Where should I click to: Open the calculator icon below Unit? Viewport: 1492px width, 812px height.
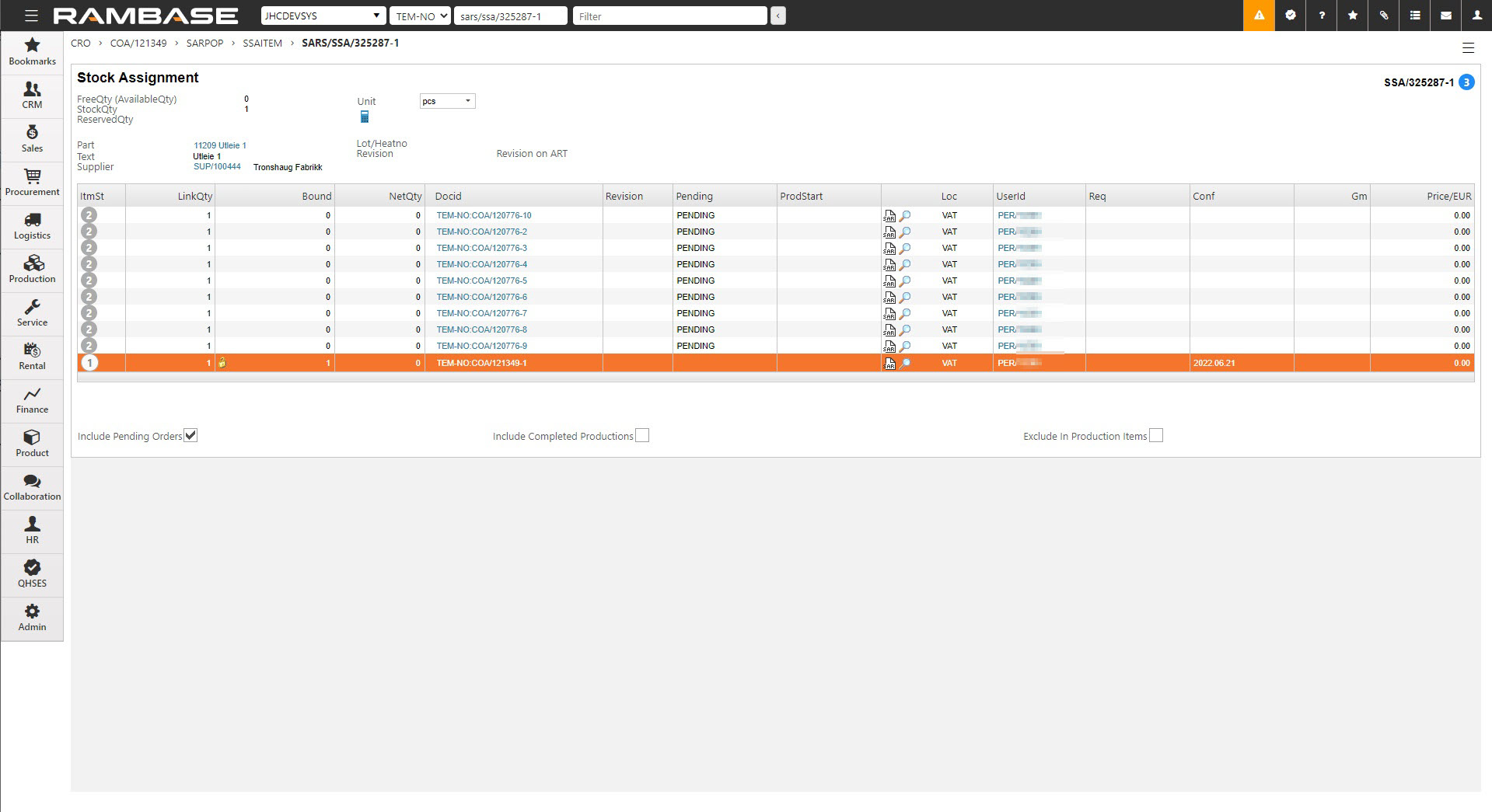[x=364, y=117]
